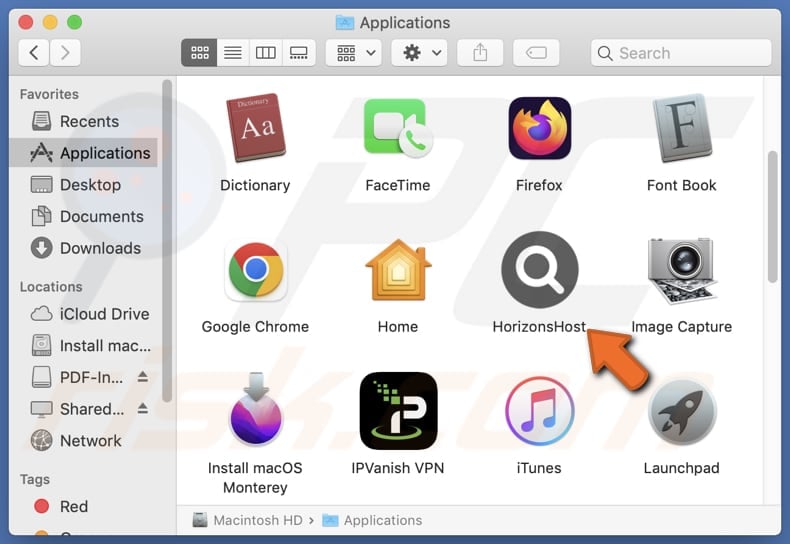This screenshot has height=544, width=790.
Task: Switch to gallery view
Action: (x=299, y=52)
